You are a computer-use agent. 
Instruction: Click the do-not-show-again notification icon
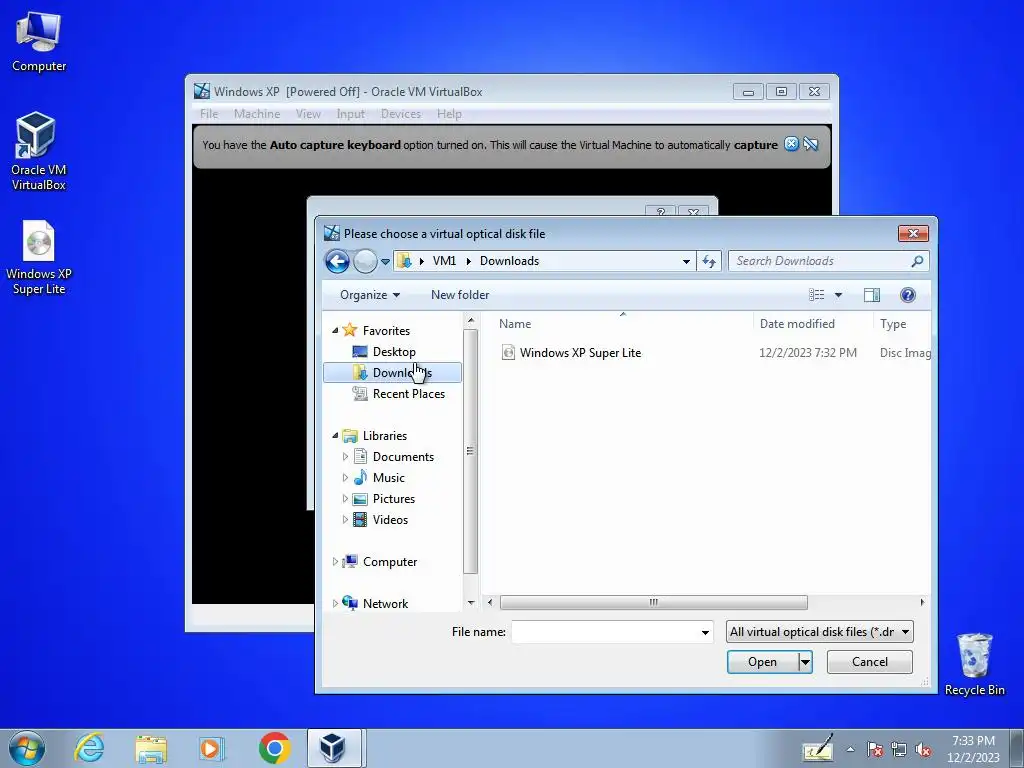[x=811, y=144]
